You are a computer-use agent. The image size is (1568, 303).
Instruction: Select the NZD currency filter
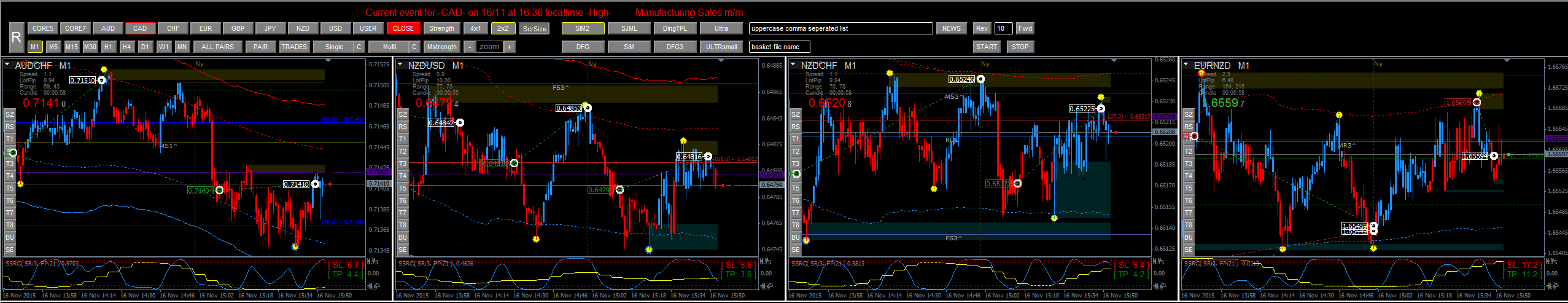[303, 28]
